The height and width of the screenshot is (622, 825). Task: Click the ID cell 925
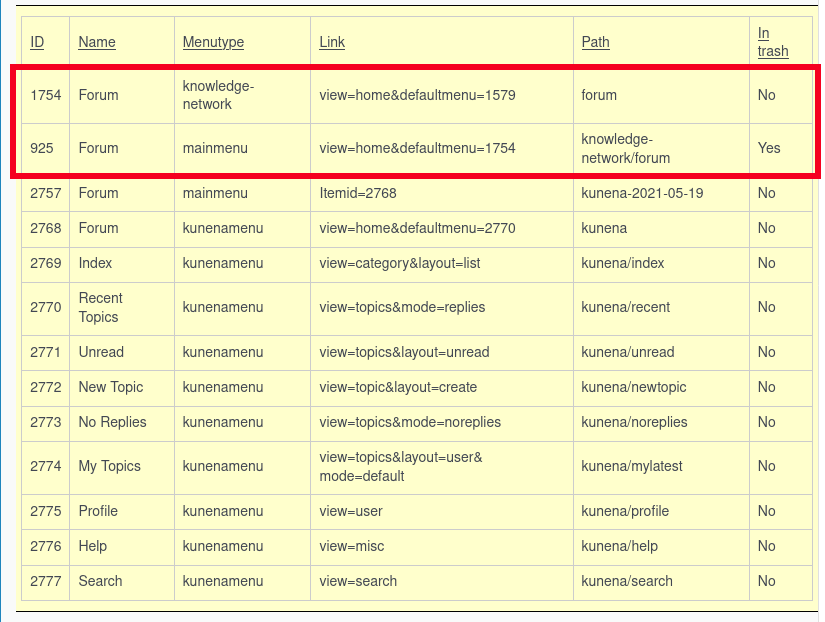click(42, 148)
